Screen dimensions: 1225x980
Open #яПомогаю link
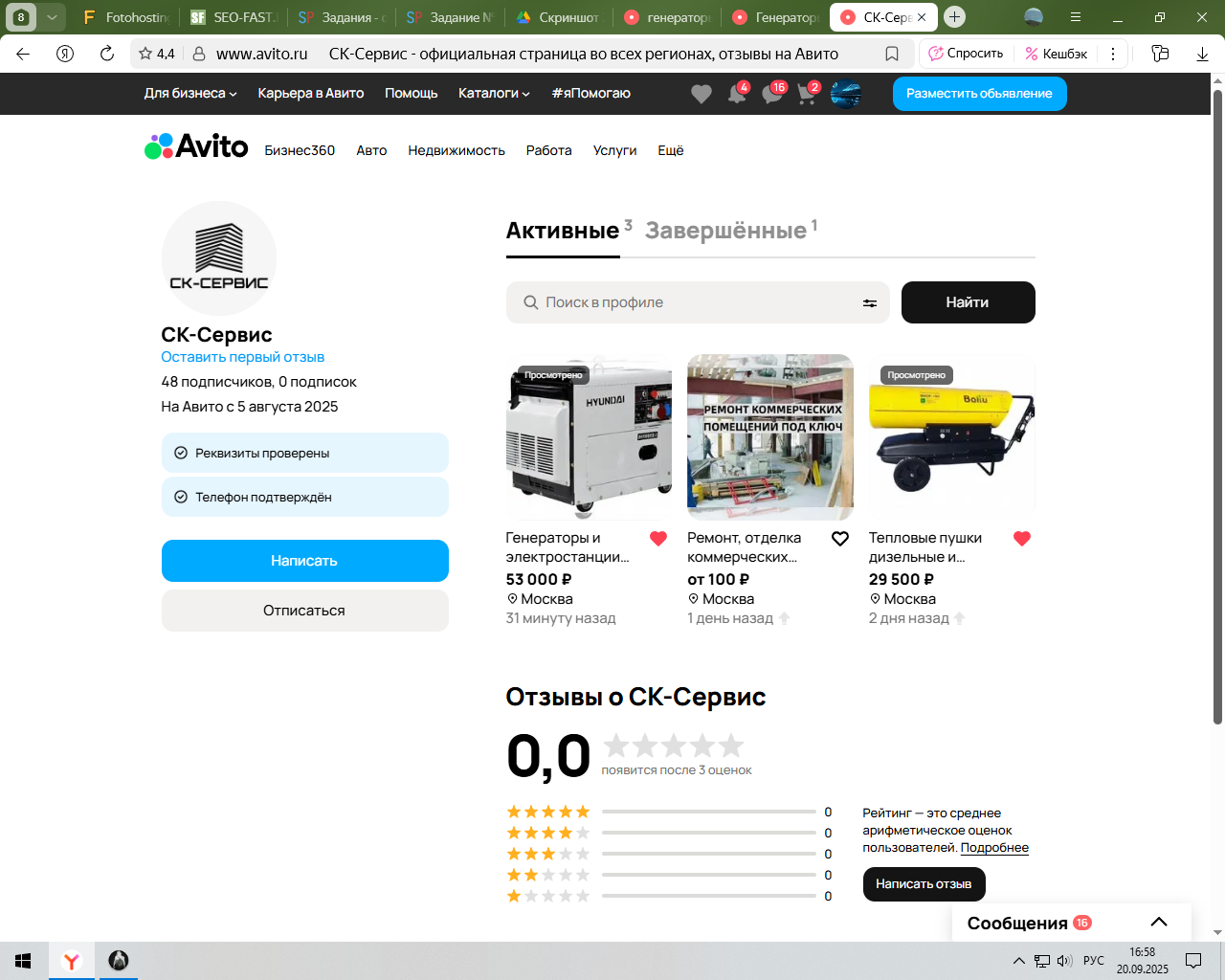(590, 94)
